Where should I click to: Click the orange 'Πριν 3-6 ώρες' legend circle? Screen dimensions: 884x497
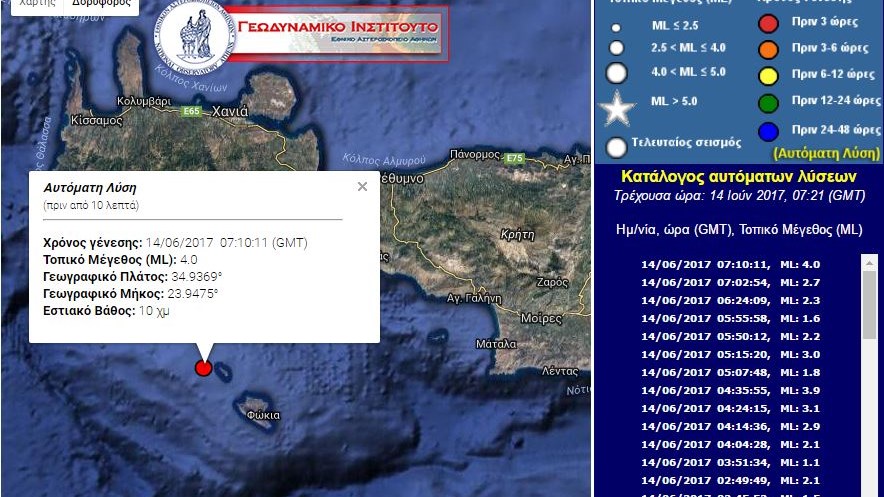[768, 50]
